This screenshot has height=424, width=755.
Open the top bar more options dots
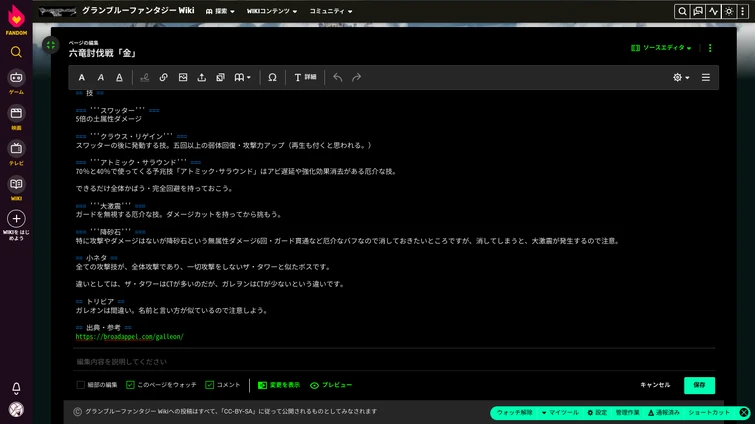point(742,12)
